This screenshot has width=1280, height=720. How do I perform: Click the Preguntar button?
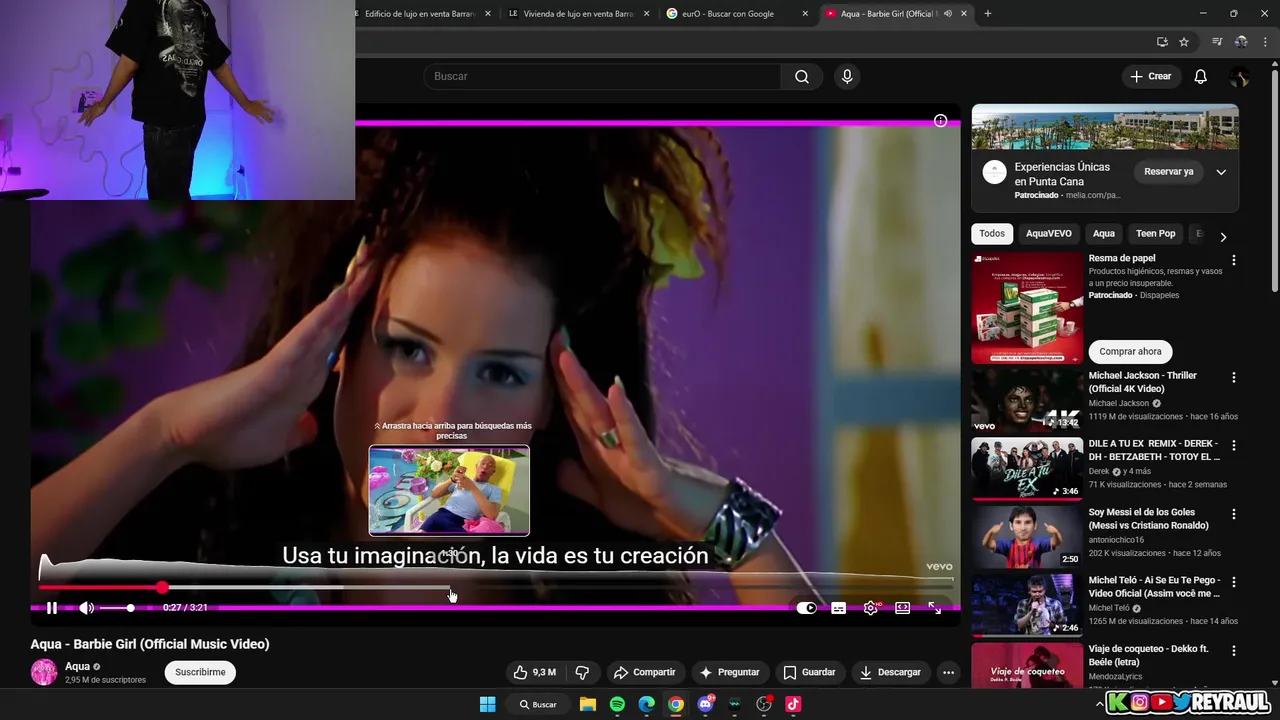point(730,672)
